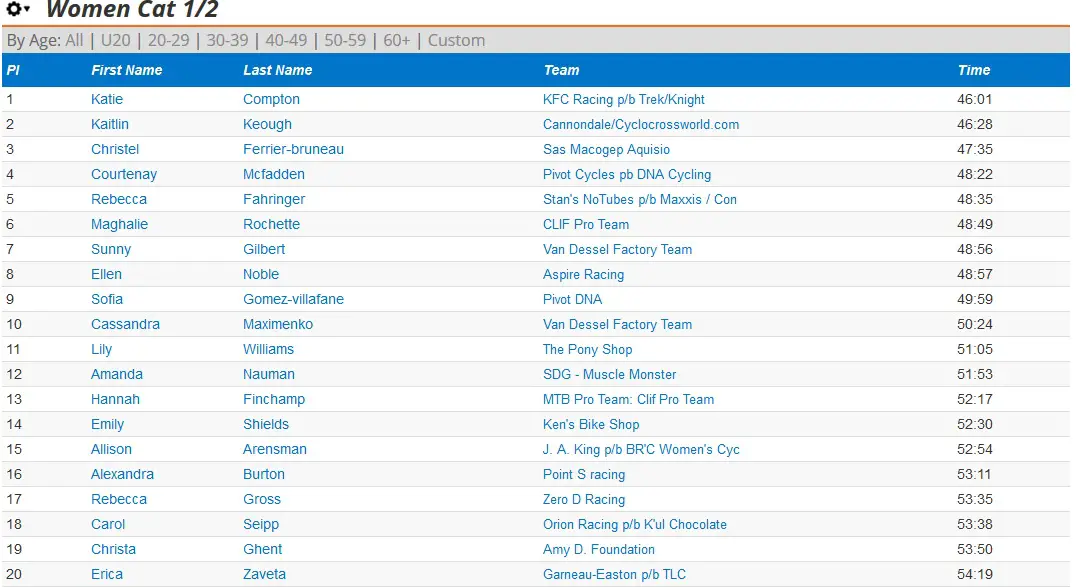Open Pivot Cycles pb DNA Cycling team
Image resolution: width=1081 pixels, height=587 pixels.
point(627,175)
